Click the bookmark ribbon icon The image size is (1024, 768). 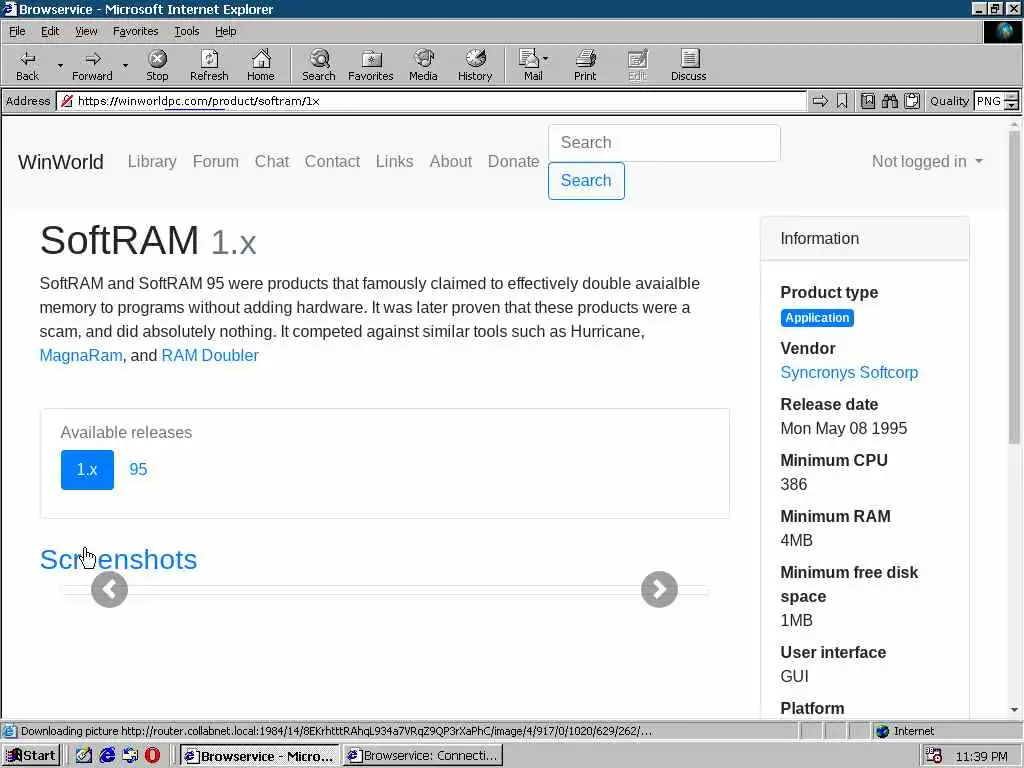[x=842, y=101]
